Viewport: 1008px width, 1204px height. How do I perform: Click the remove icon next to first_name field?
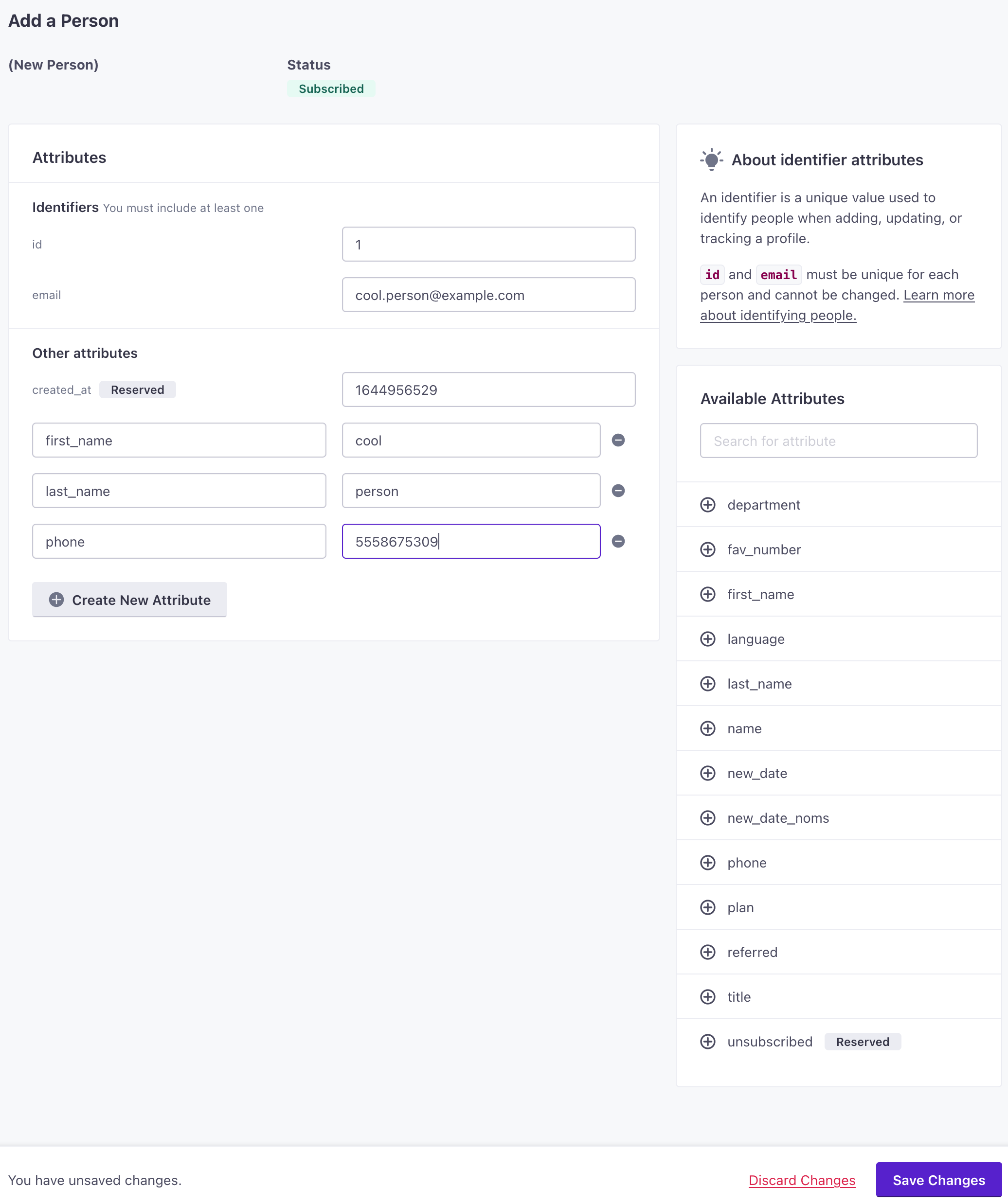tap(618, 440)
